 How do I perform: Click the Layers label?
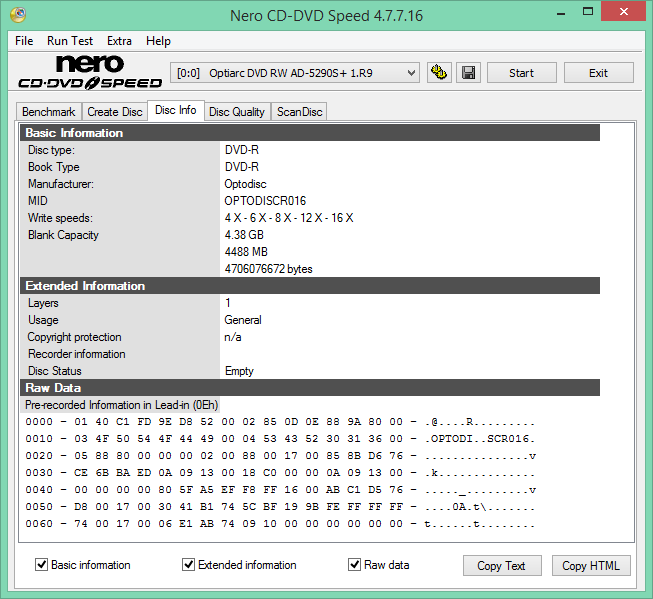tap(43, 303)
